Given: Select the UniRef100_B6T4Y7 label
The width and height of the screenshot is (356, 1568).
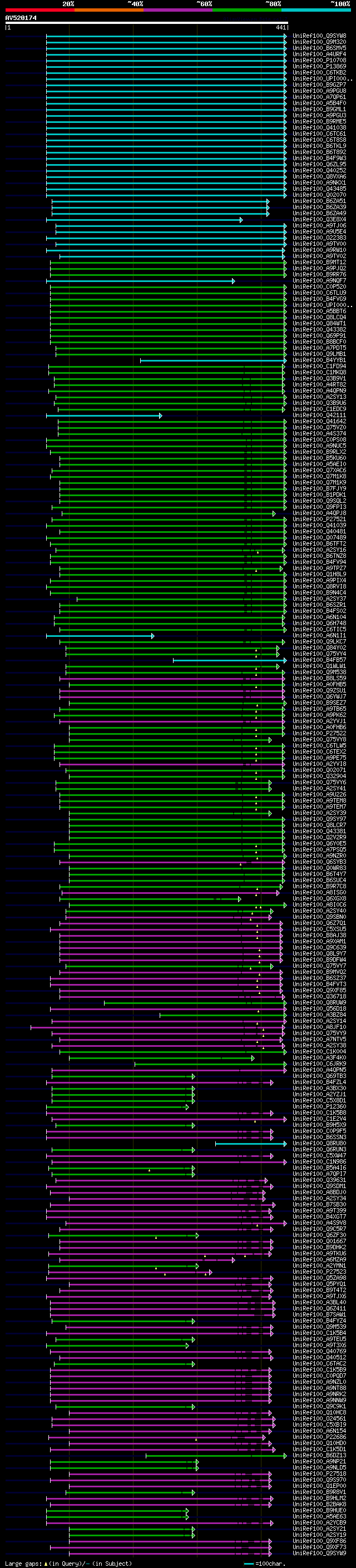Looking at the screenshot, I should point(319,874).
